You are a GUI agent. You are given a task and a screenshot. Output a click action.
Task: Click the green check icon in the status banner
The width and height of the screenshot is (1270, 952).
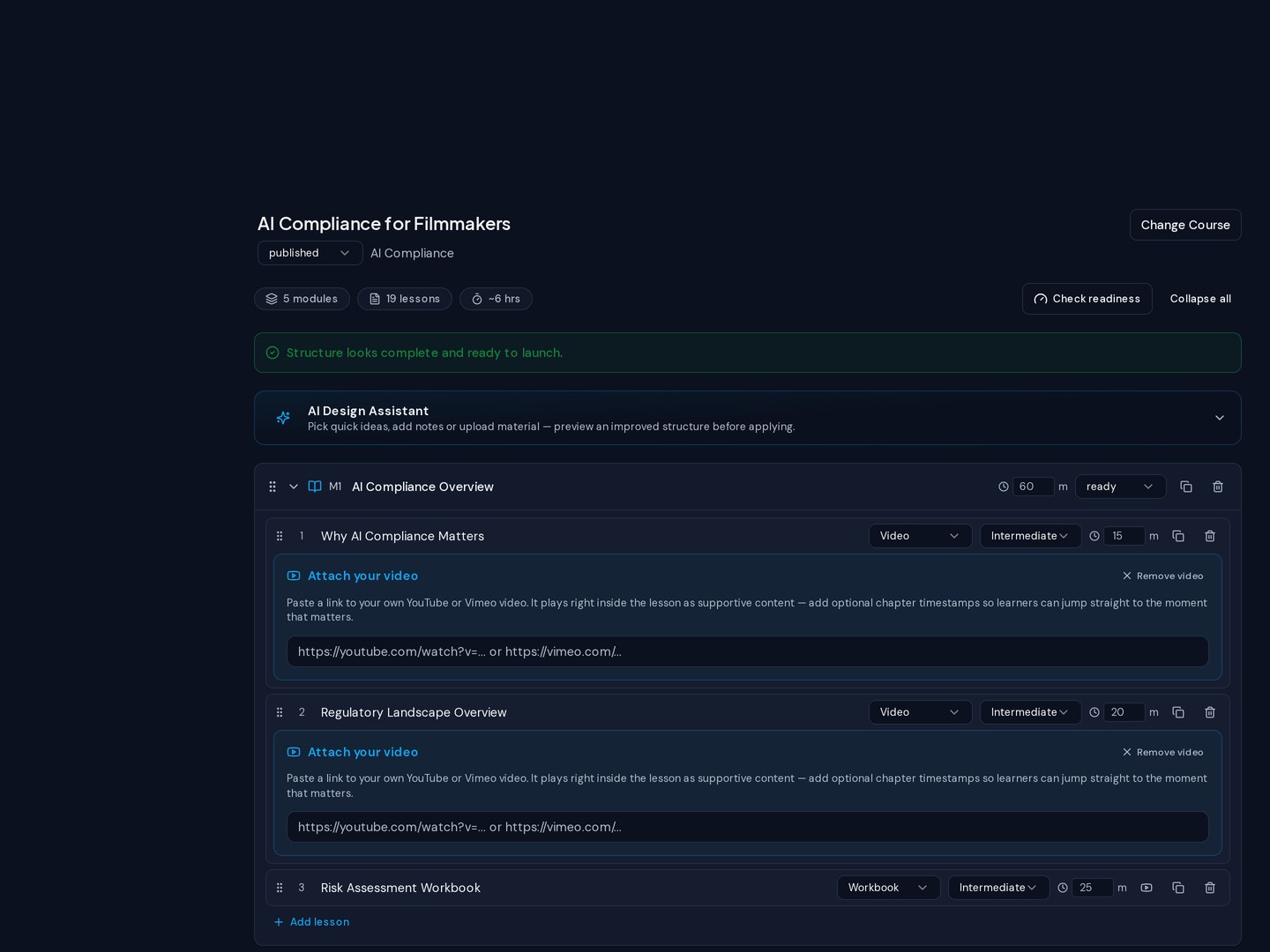pos(273,353)
